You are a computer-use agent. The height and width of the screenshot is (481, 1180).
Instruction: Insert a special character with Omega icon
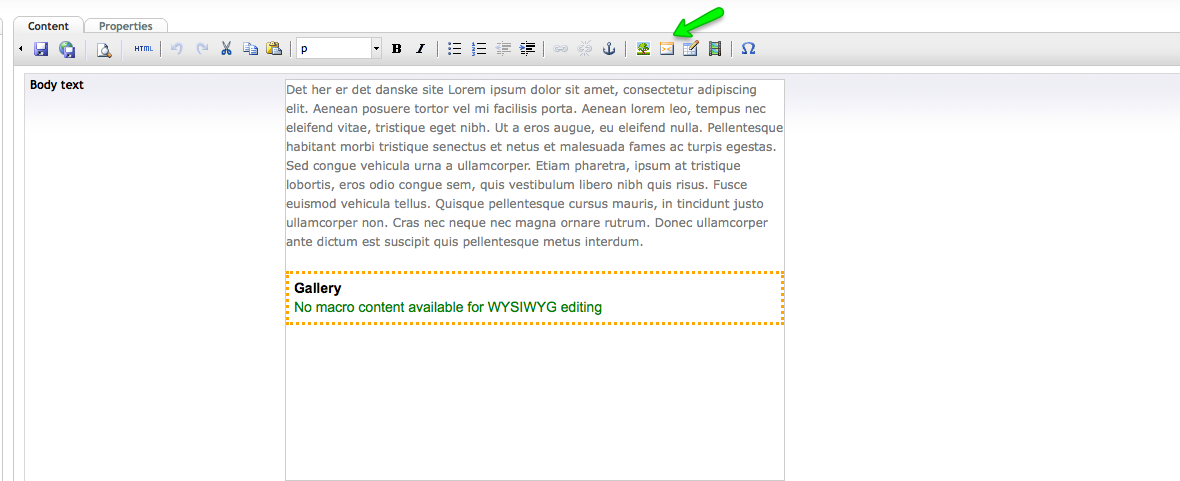pos(748,49)
